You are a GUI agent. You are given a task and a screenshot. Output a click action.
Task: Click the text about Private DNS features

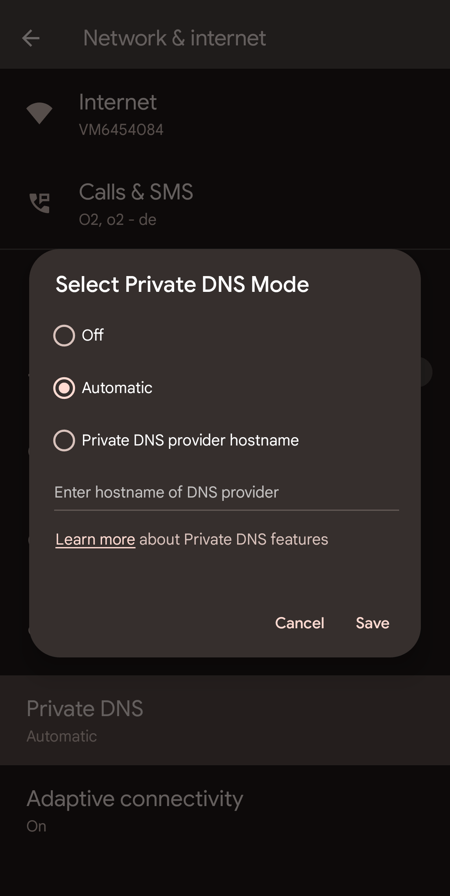point(234,539)
